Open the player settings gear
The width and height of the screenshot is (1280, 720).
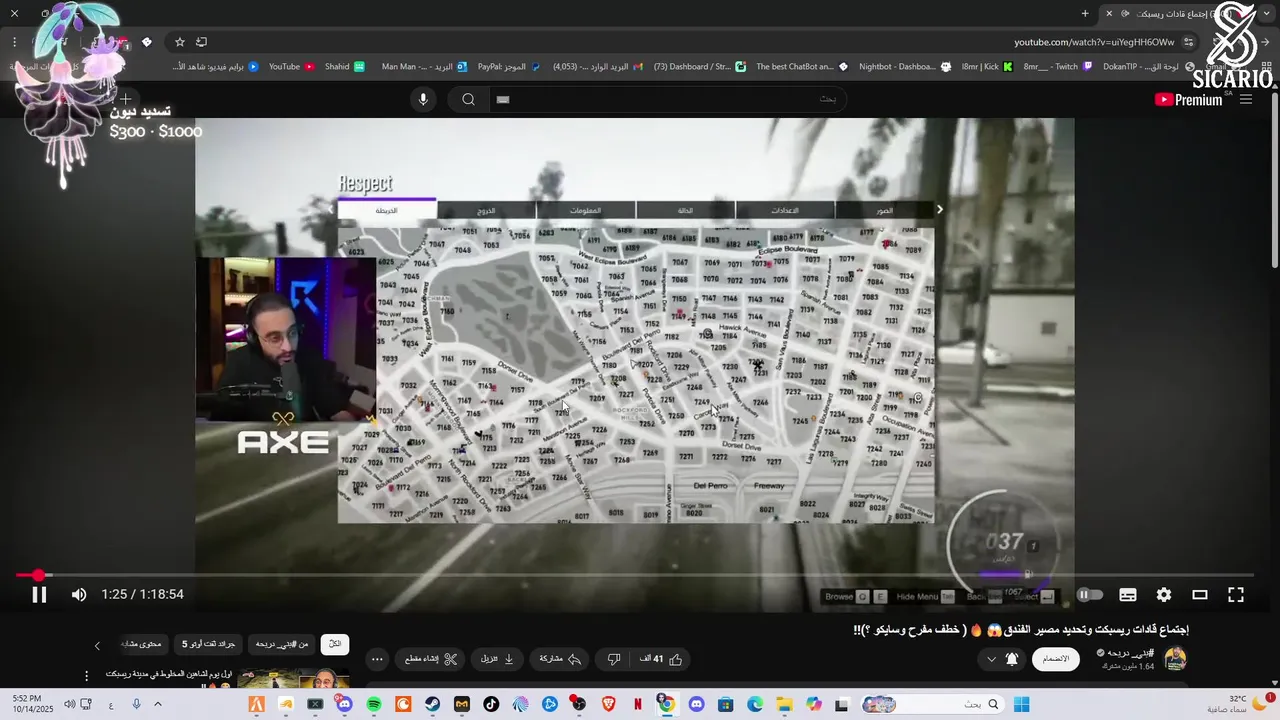click(1164, 595)
